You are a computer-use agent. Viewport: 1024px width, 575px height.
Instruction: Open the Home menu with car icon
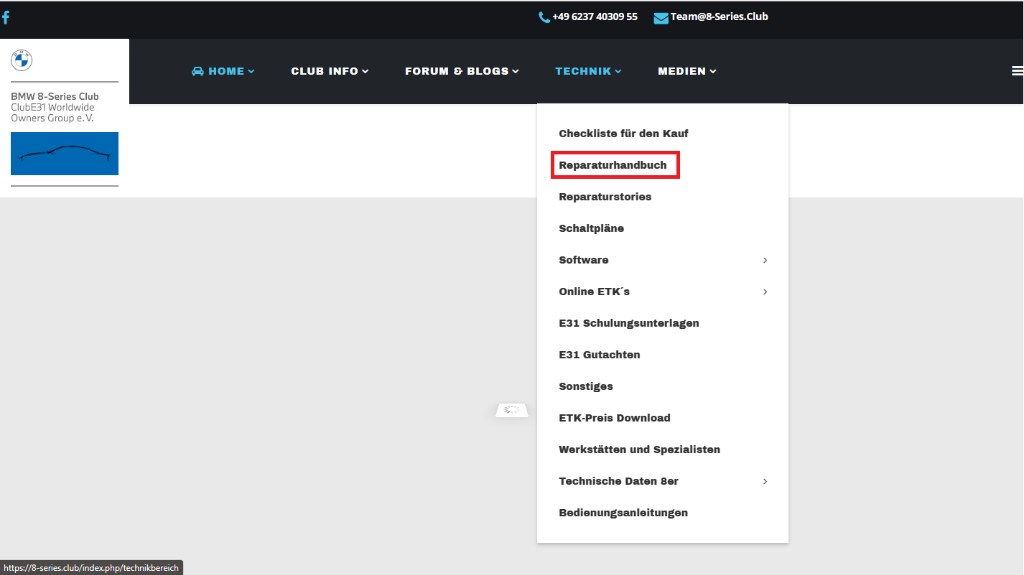click(x=223, y=71)
